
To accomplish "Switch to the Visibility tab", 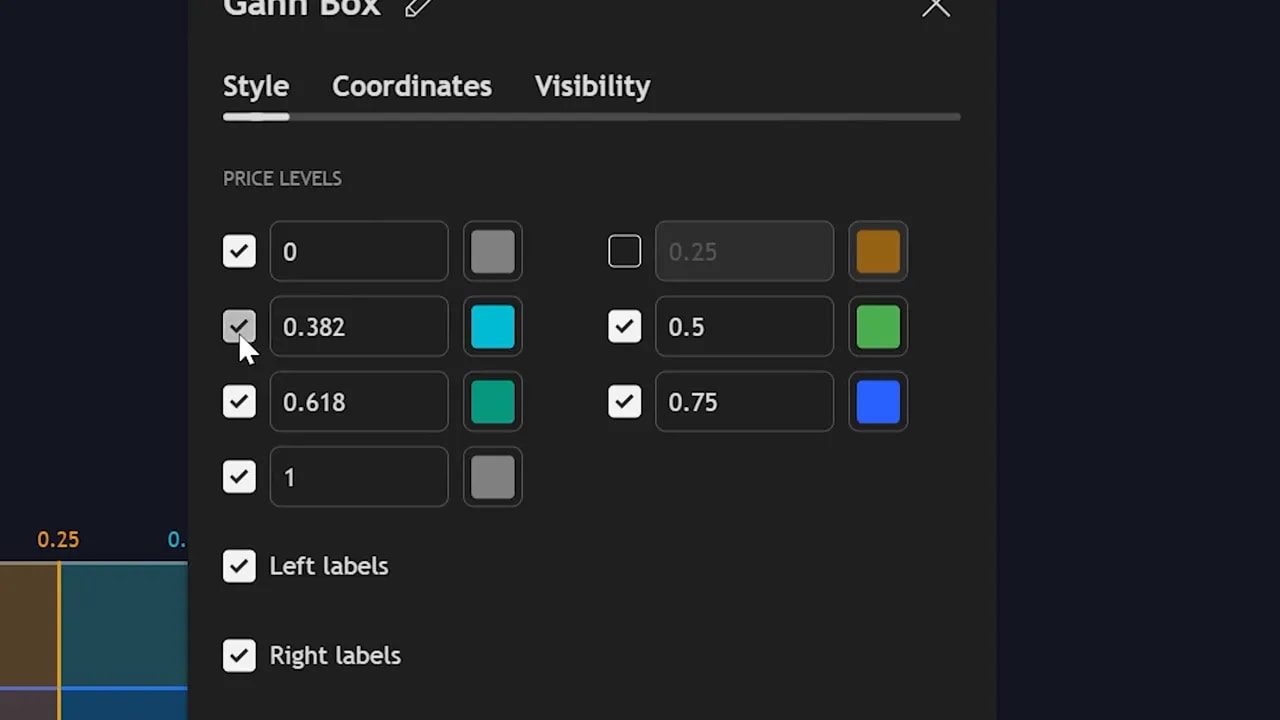I will (x=592, y=86).
